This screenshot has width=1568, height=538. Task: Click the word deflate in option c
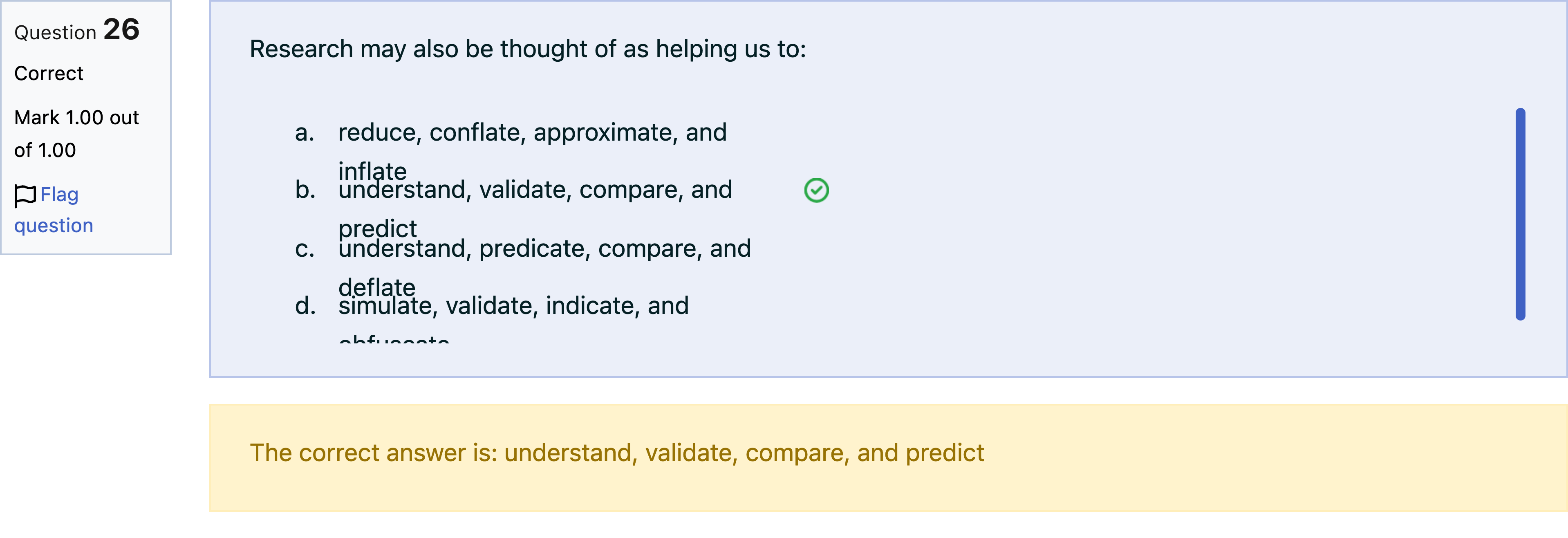(x=377, y=287)
